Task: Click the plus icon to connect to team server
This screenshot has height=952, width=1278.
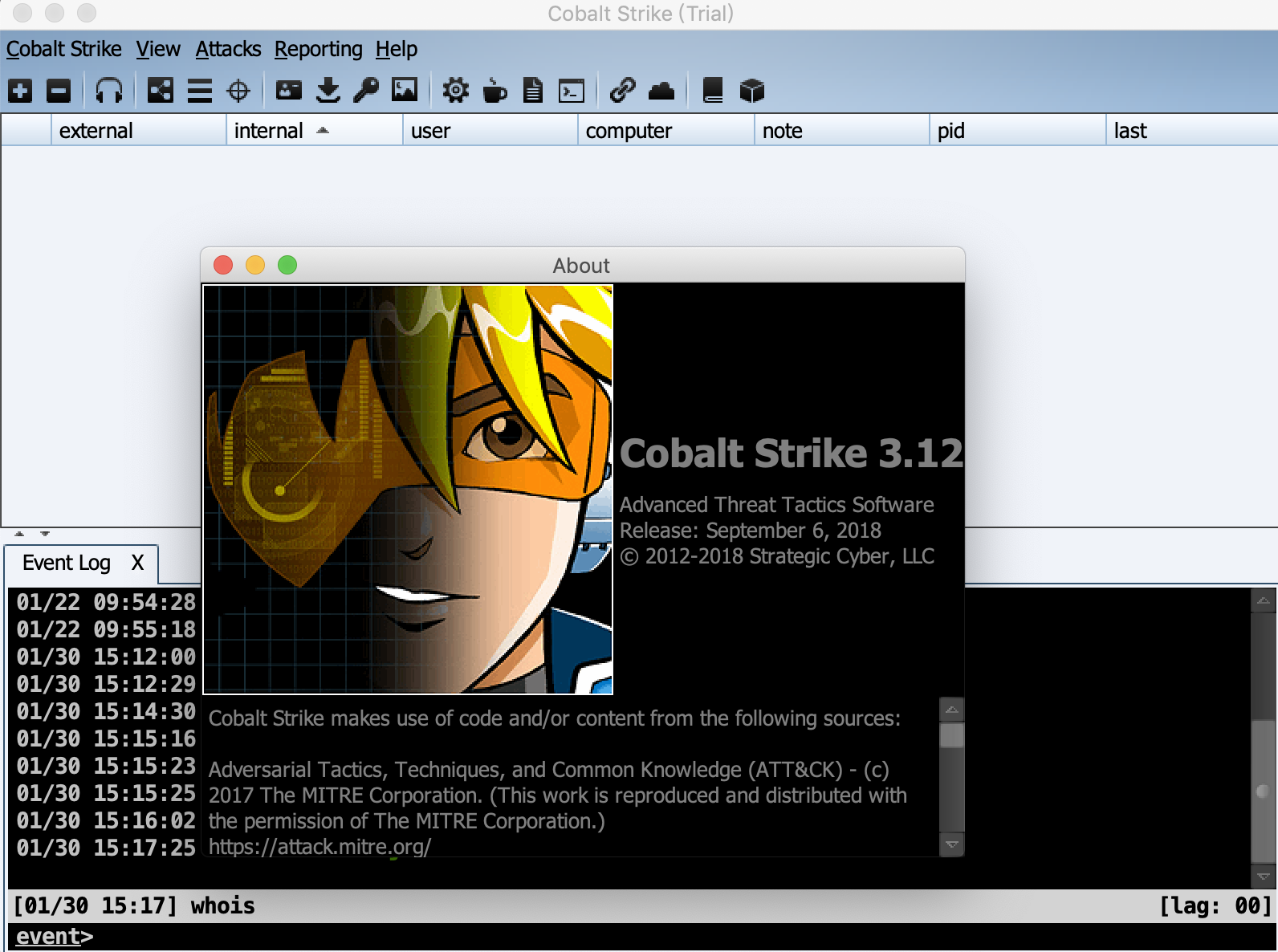Action: click(20, 91)
